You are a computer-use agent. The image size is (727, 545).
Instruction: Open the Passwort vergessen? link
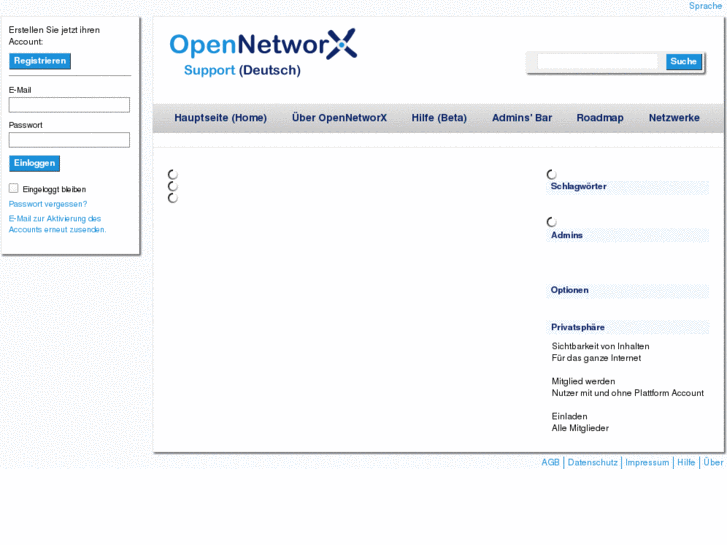(x=48, y=204)
